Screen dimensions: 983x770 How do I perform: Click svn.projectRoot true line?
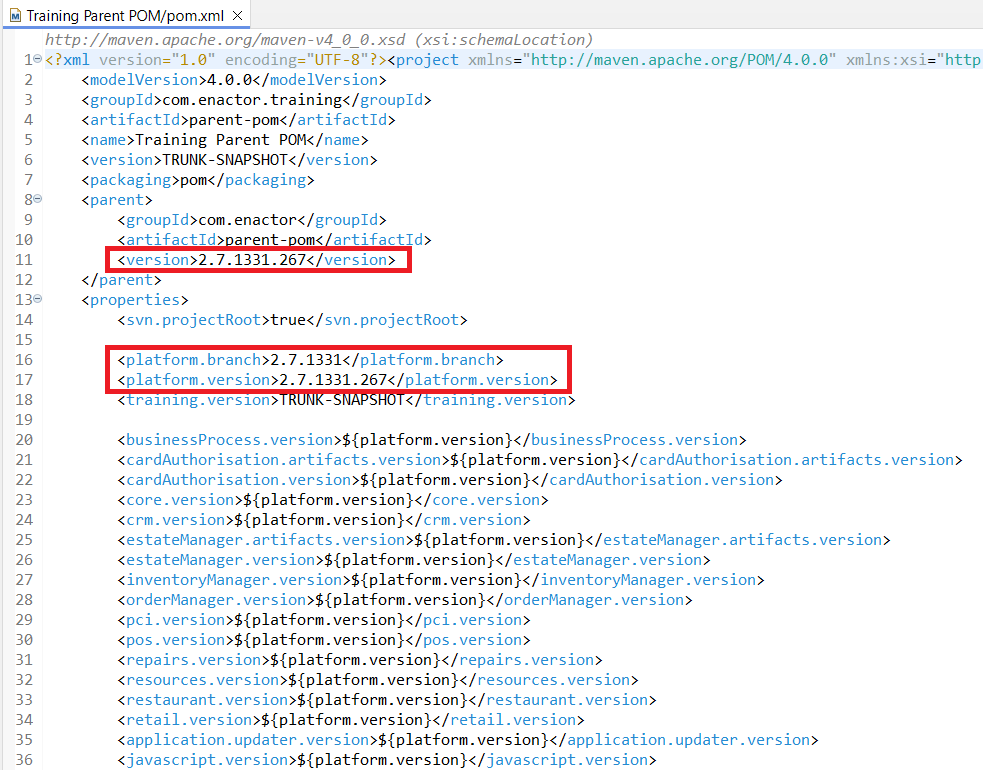click(x=292, y=320)
